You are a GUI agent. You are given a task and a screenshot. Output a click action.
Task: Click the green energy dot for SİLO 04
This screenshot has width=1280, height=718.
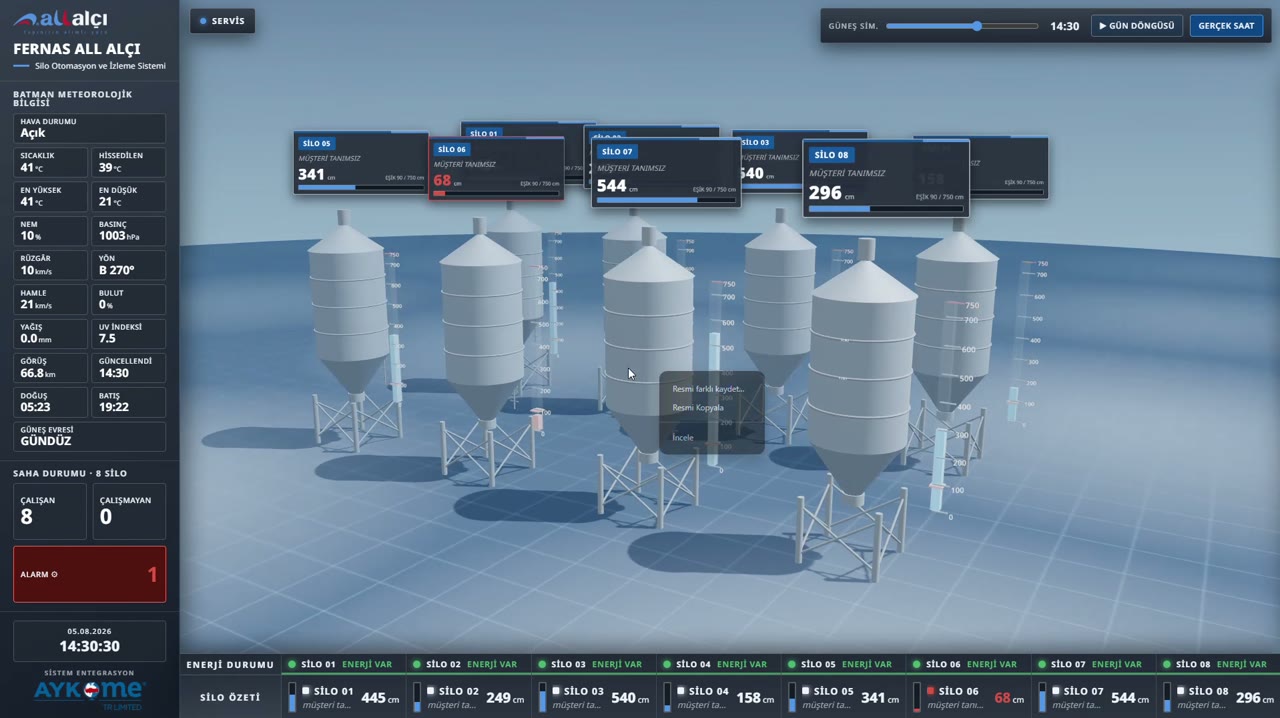pyautogui.click(x=667, y=664)
